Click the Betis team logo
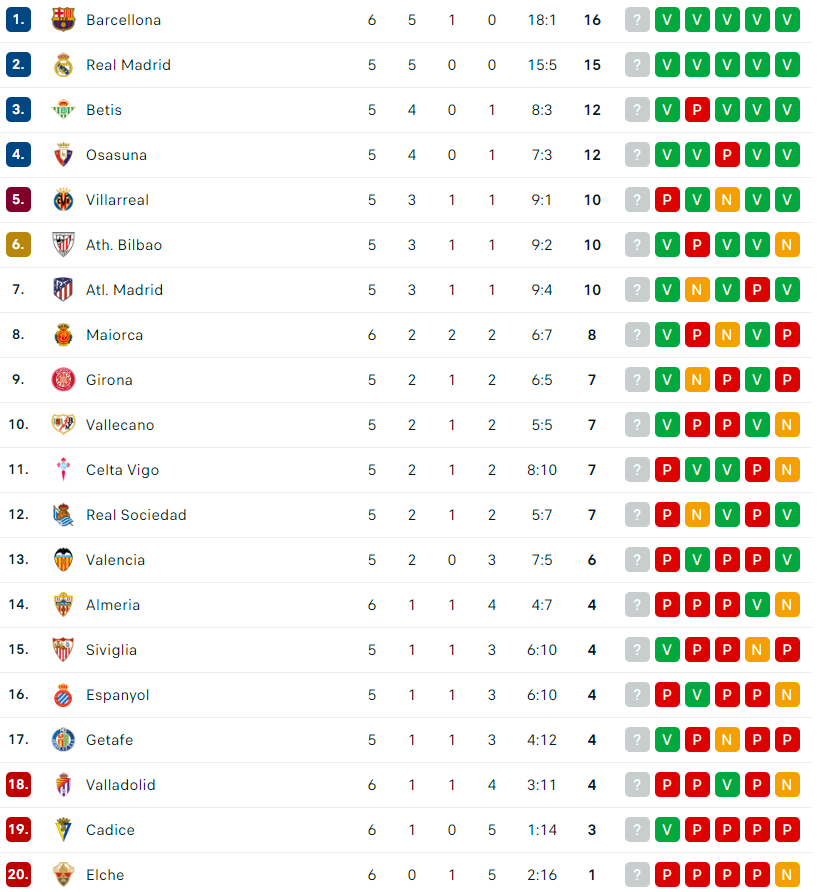The height and width of the screenshot is (892, 817). pos(63,110)
